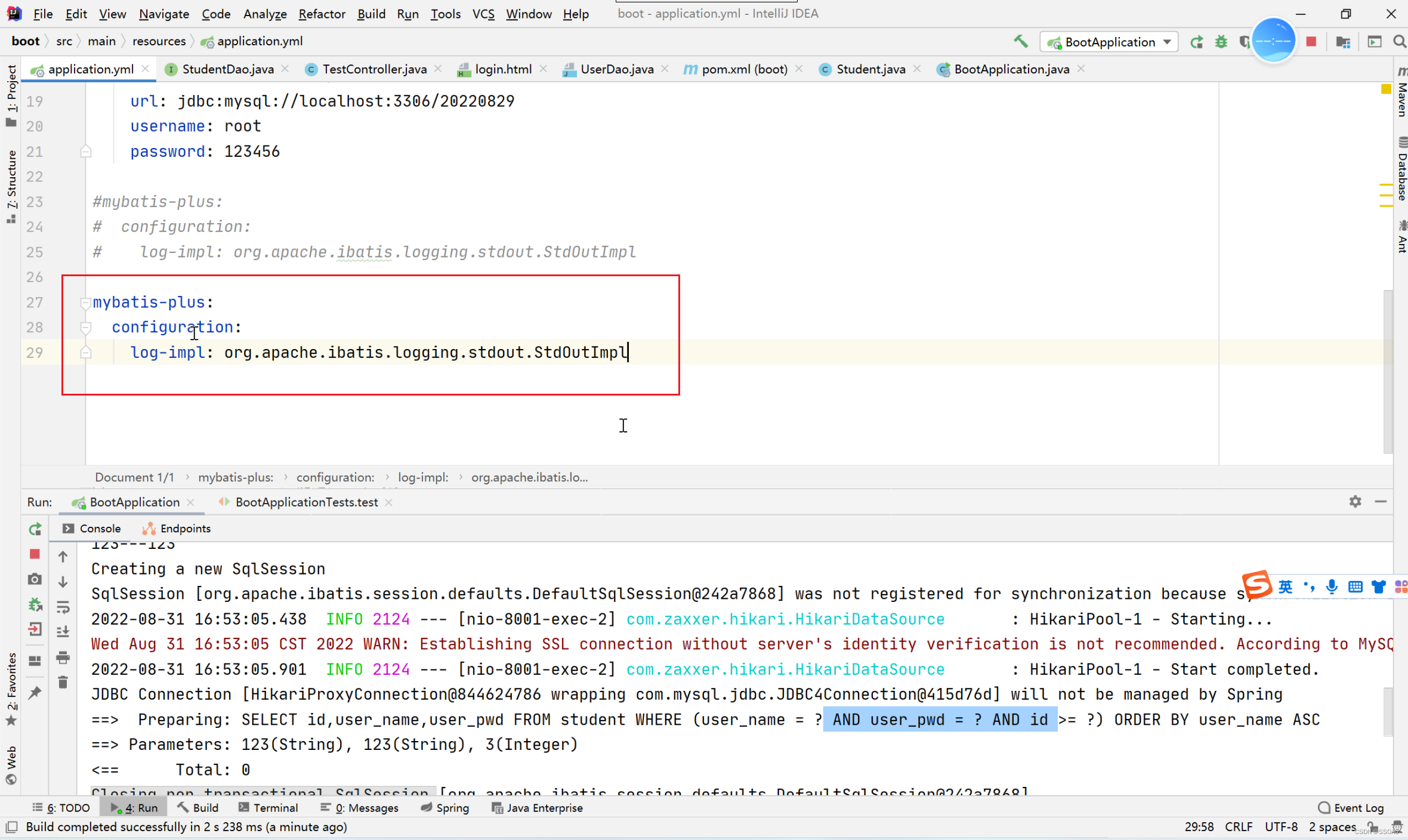This screenshot has width=1408, height=840.
Task: Pin the Run tab
Action: (x=35, y=693)
